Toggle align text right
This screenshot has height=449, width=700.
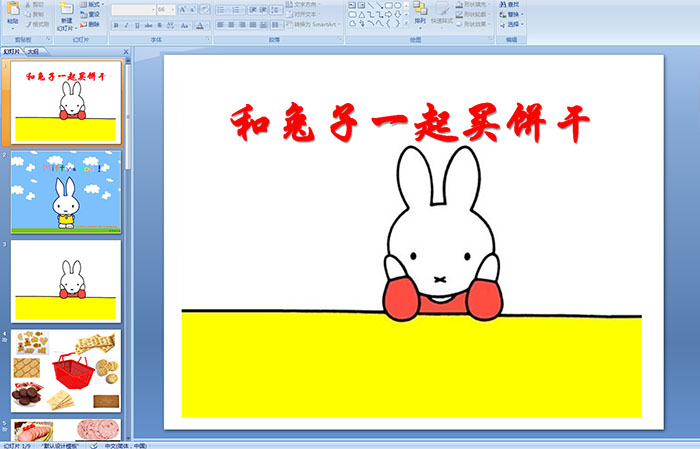click(242, 25)
